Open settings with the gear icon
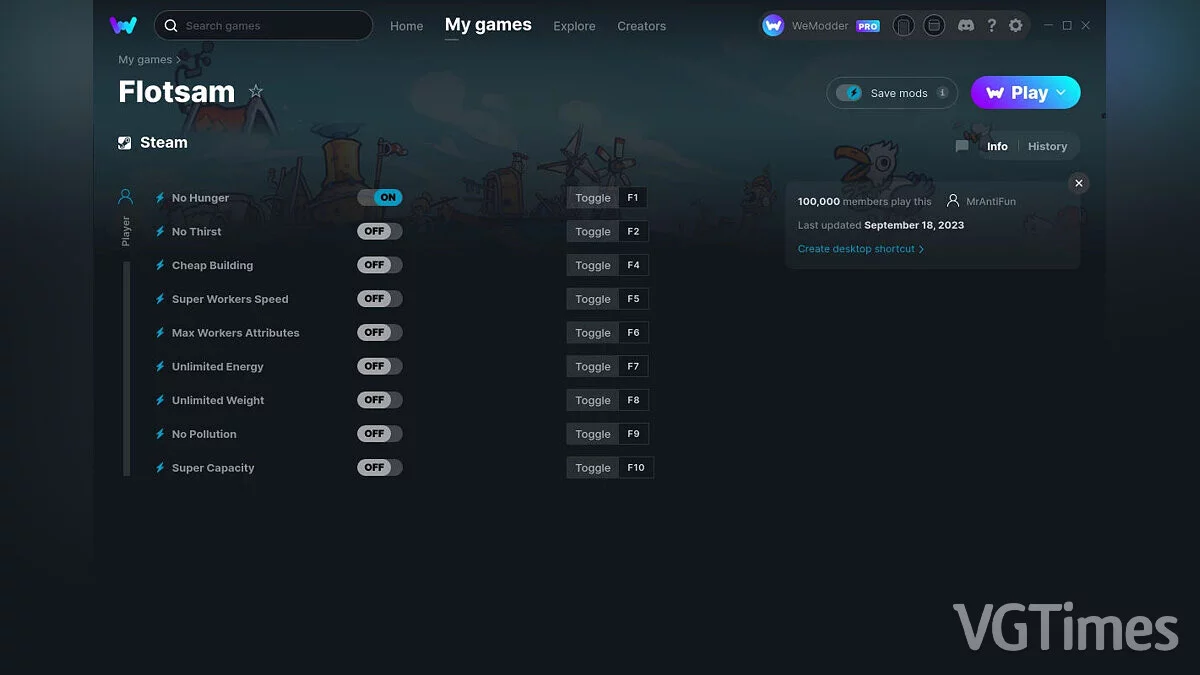This screenshot has height=675, width=1200. click(1016, 25)
